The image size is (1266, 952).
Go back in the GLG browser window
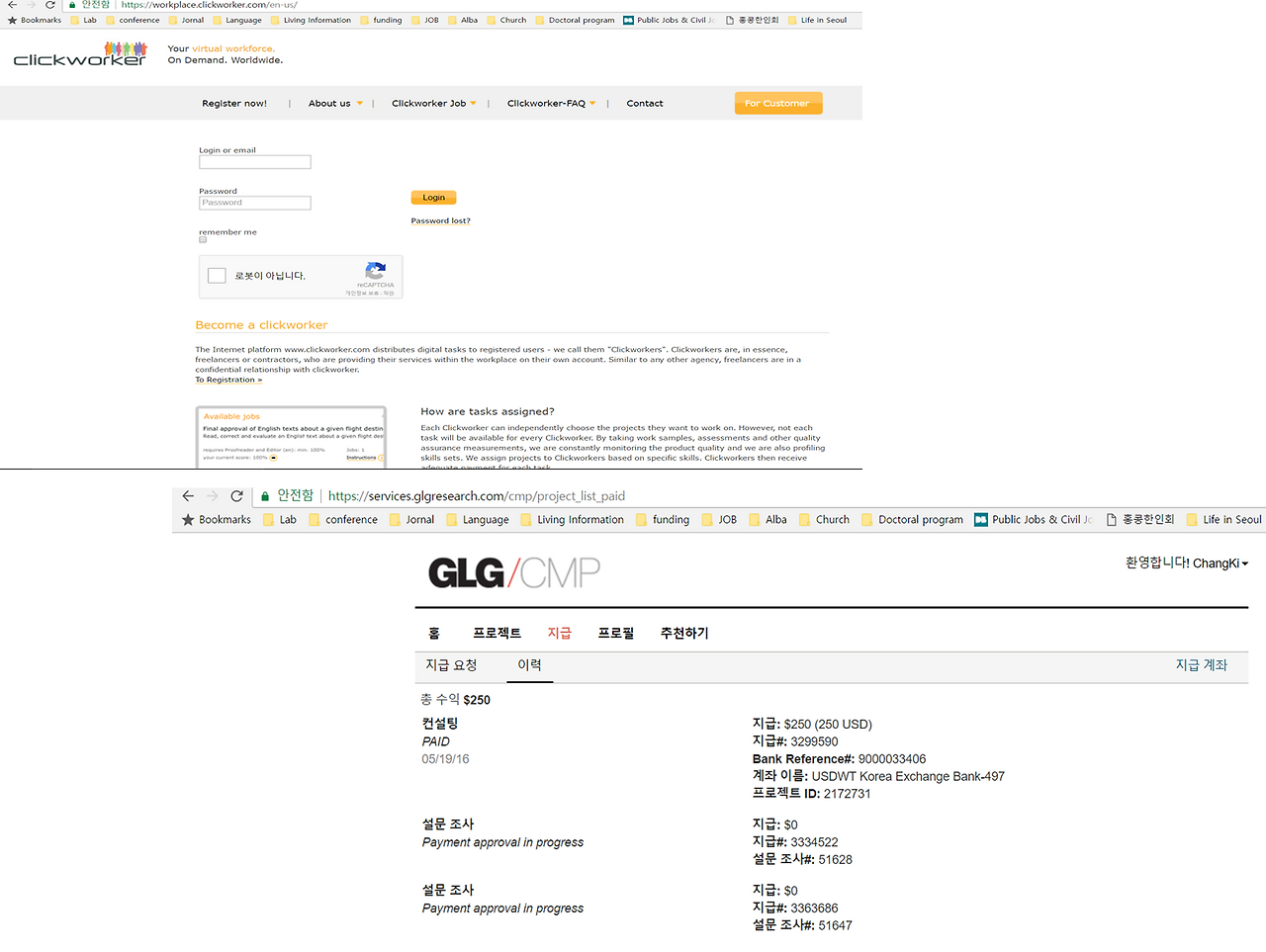pos(188,496)
